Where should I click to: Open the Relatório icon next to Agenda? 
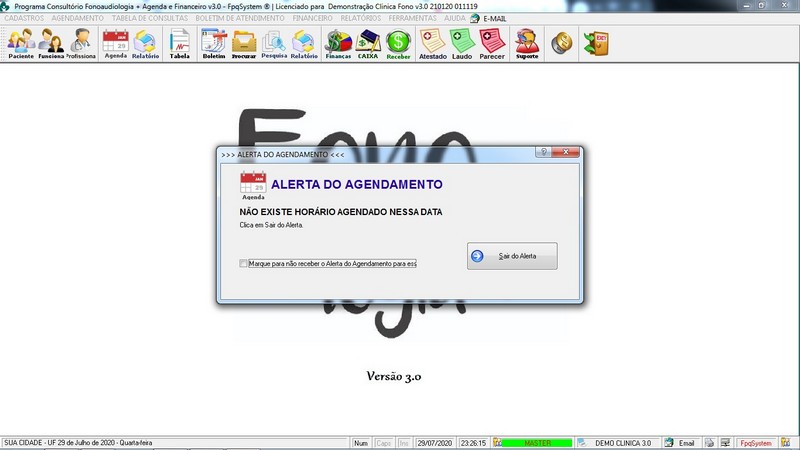coord(145,44)
